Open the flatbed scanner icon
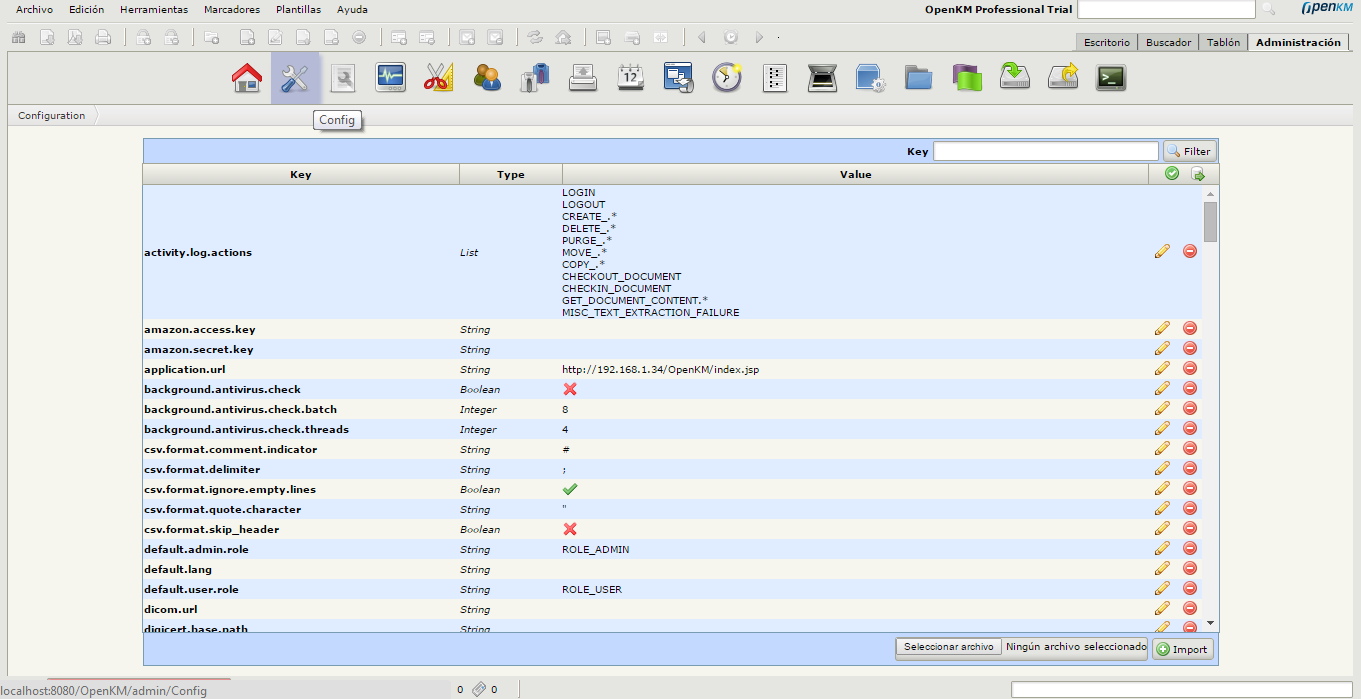 822,78
